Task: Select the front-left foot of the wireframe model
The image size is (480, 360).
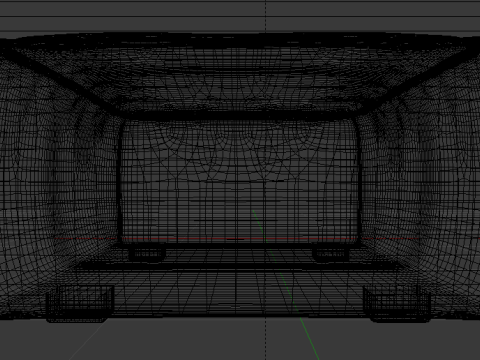Action: click(x=79, y=304)
